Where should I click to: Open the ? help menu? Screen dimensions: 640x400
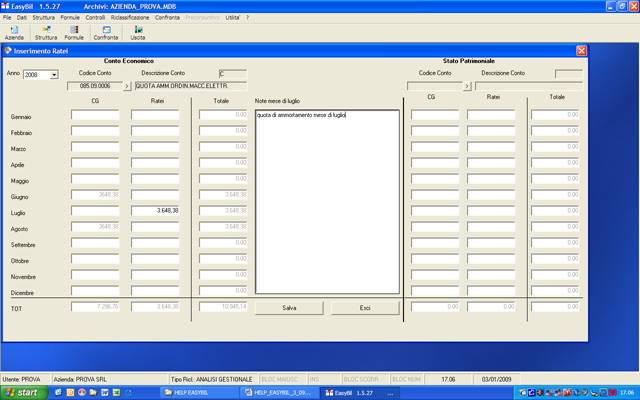click(x=247, y=18)
